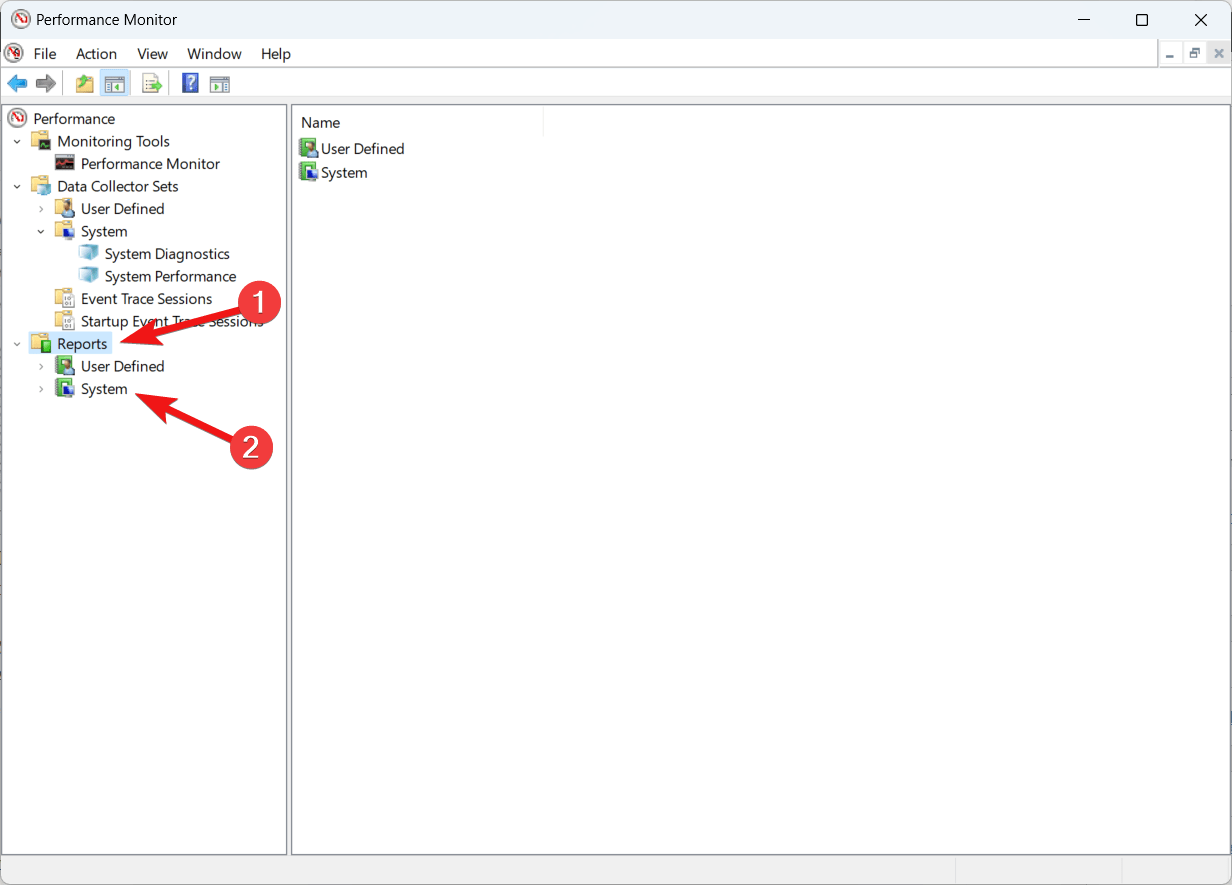Collapse the Monitoring Tools node
Screen dimensions: 1232x885
click(x=17, y=141)
